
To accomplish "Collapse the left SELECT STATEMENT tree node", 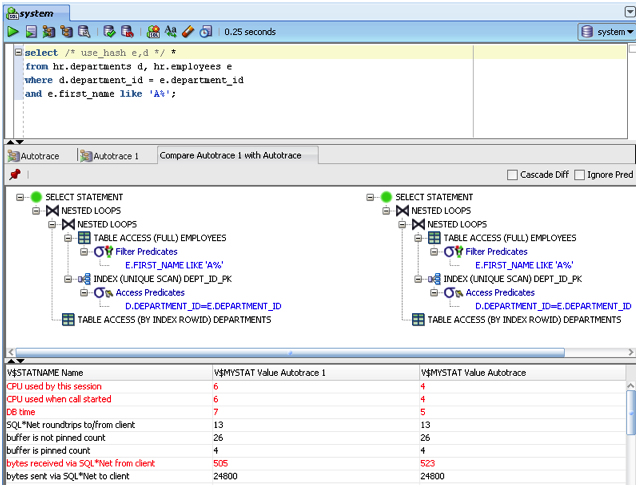I will (21, 198).
